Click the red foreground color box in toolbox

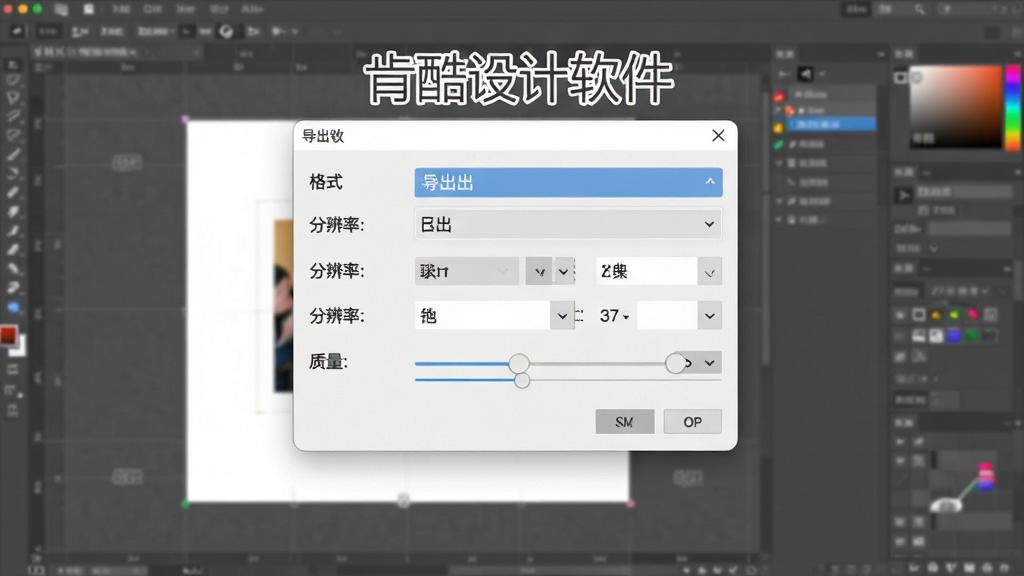(x=8, y=335)
